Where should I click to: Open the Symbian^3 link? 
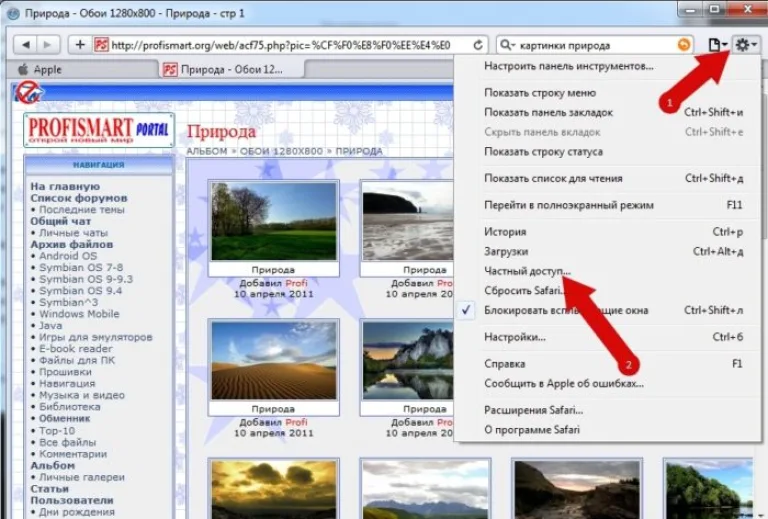pyautogui.click(x=69, y=302)
